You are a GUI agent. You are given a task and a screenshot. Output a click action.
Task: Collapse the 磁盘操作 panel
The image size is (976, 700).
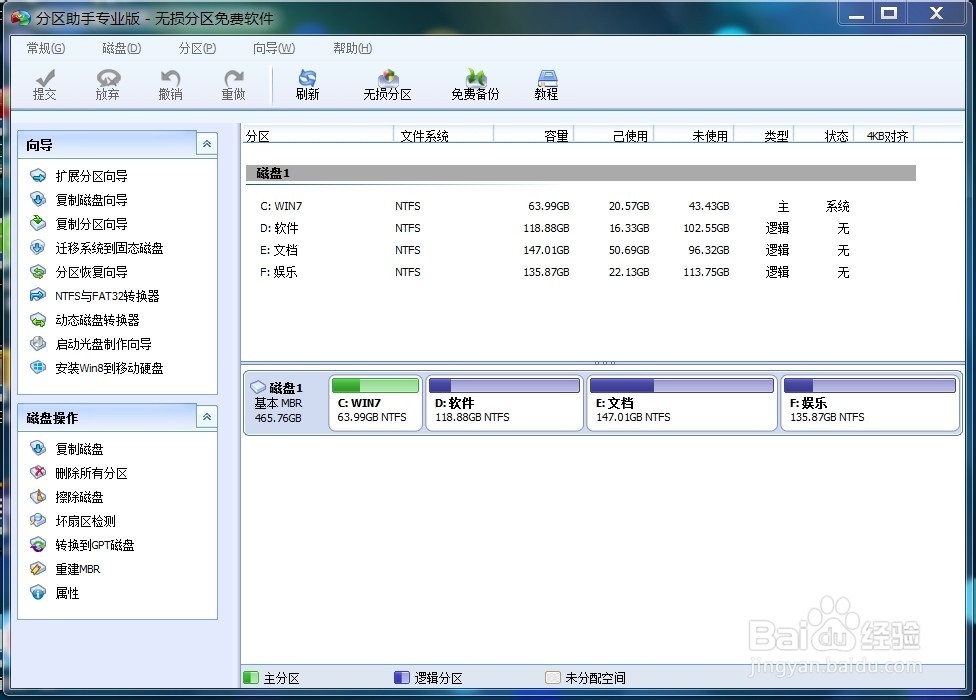207,417
